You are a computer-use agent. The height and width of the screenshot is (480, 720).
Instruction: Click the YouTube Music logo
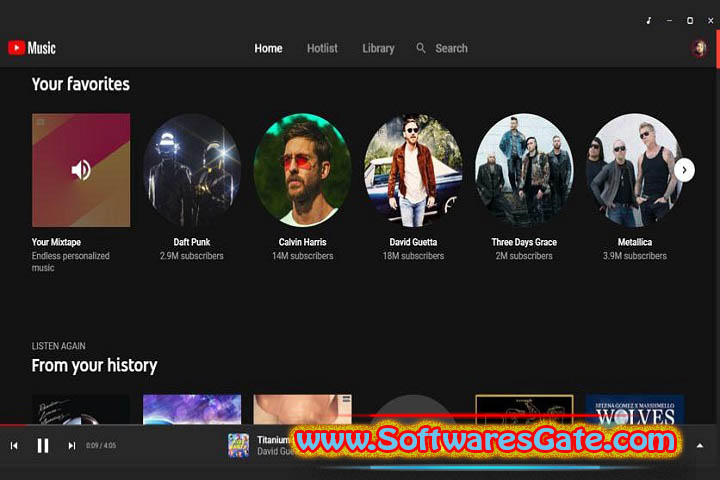32,48
